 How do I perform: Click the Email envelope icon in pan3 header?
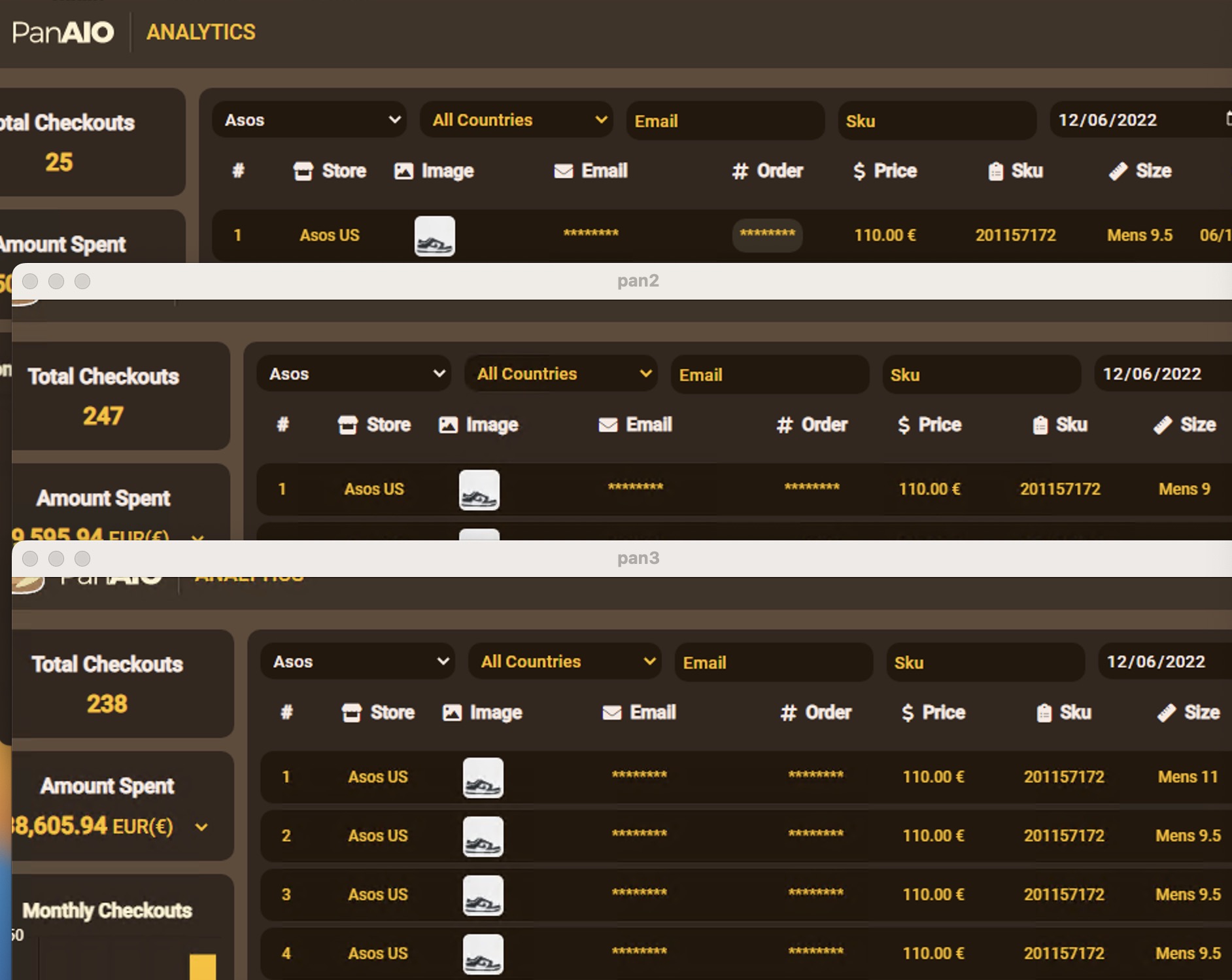[x=611, y=713]
